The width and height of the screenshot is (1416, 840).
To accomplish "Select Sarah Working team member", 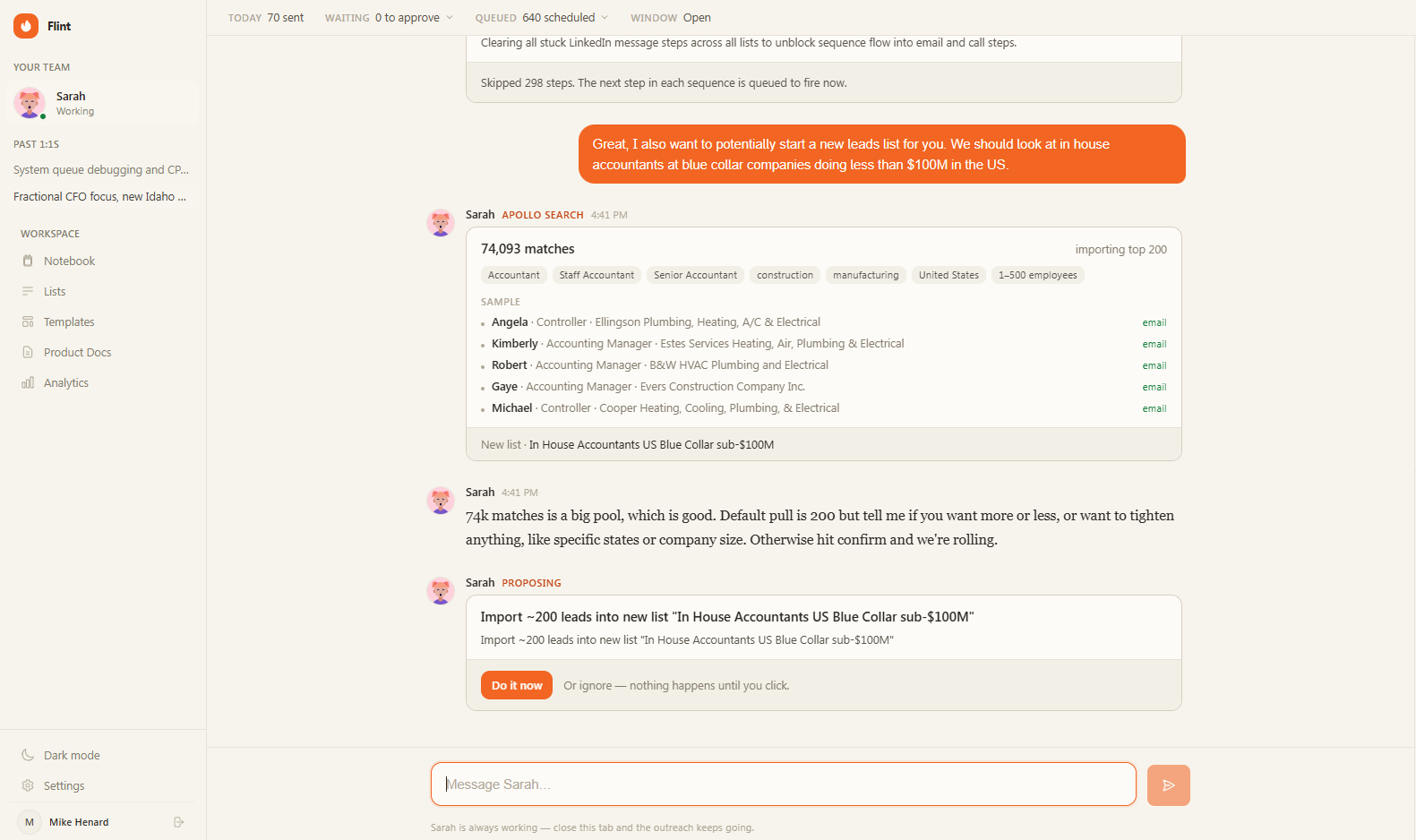I will point(103,103).
